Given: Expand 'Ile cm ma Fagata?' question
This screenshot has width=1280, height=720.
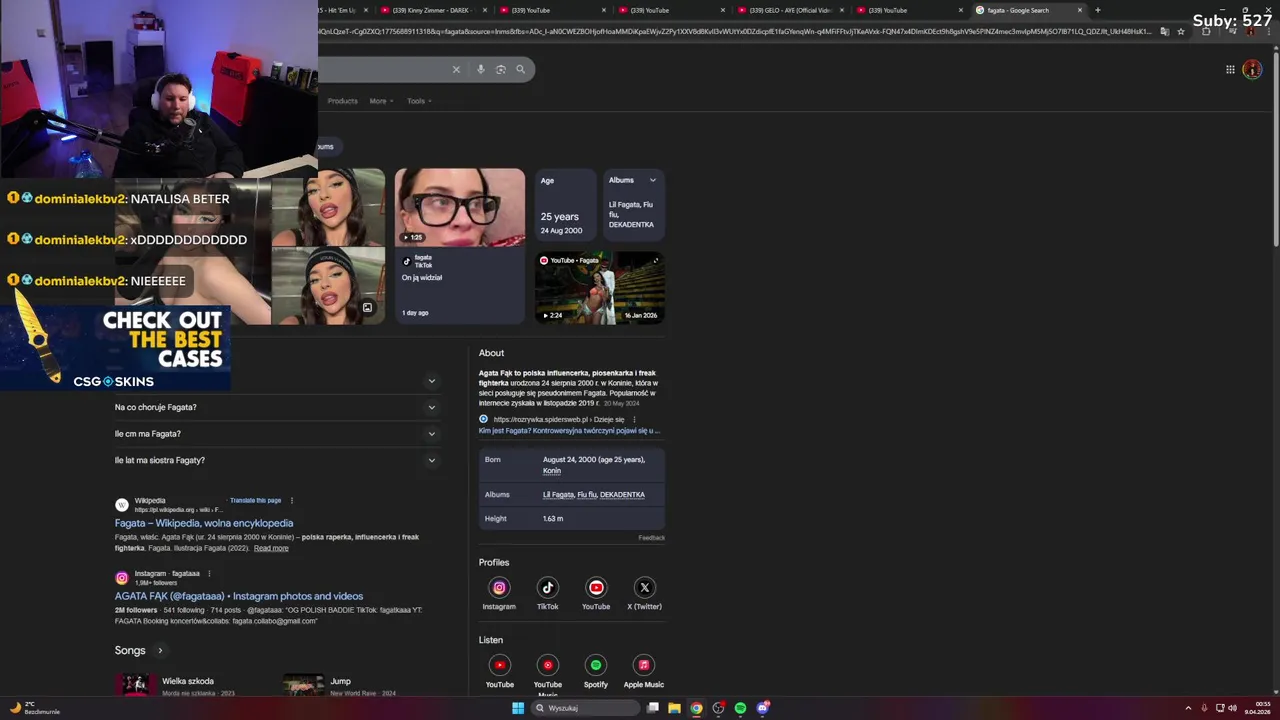Looking at the screenshot, I should 277,434.
